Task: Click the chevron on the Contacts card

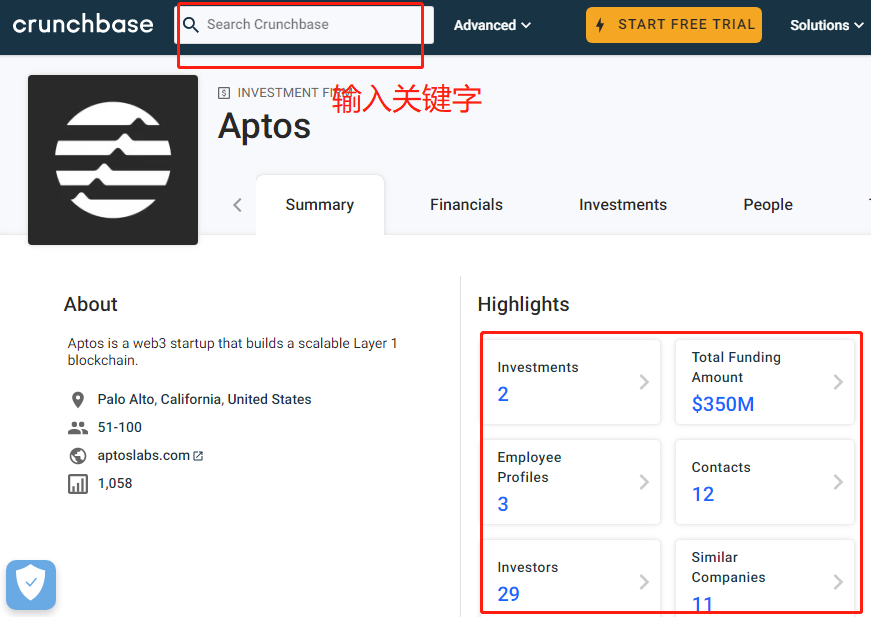Action: tap(838, 482)
